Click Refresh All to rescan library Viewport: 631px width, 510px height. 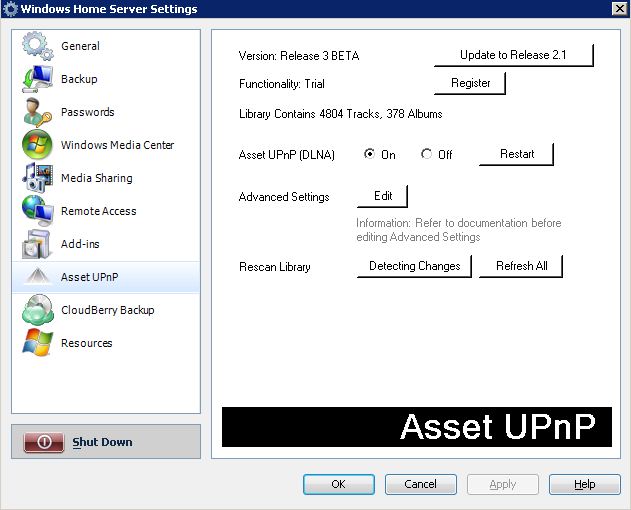click(521, 266)
